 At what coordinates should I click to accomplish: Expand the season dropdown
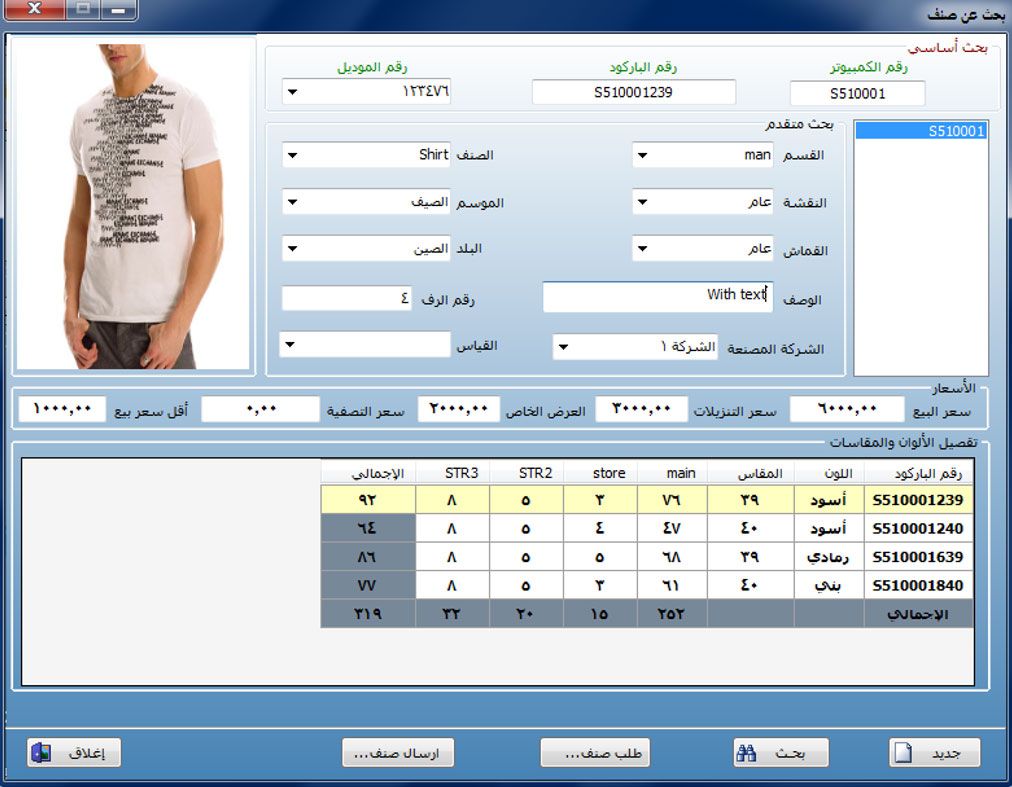click(x=291, y=203)
